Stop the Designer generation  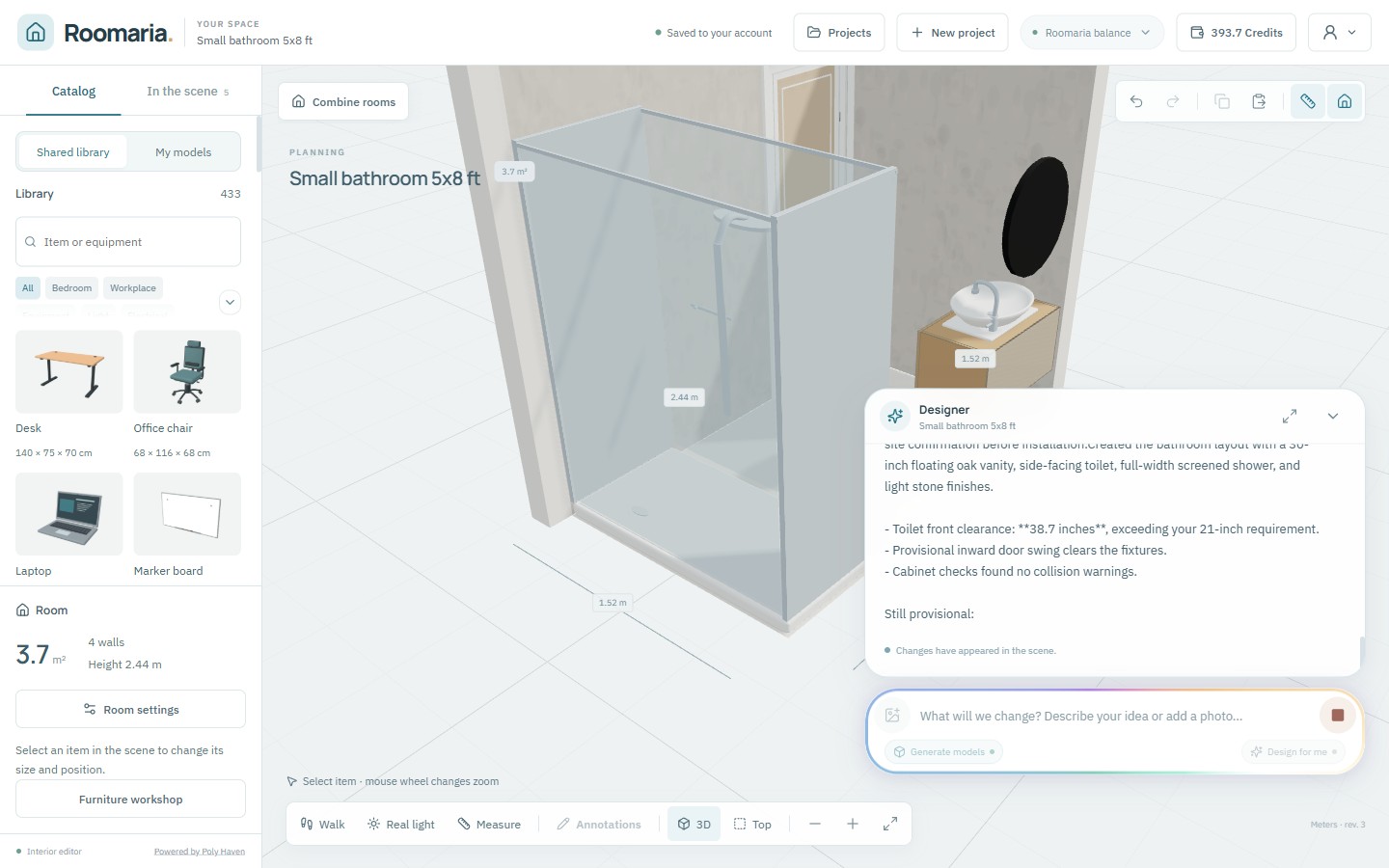click(1338, 716)
